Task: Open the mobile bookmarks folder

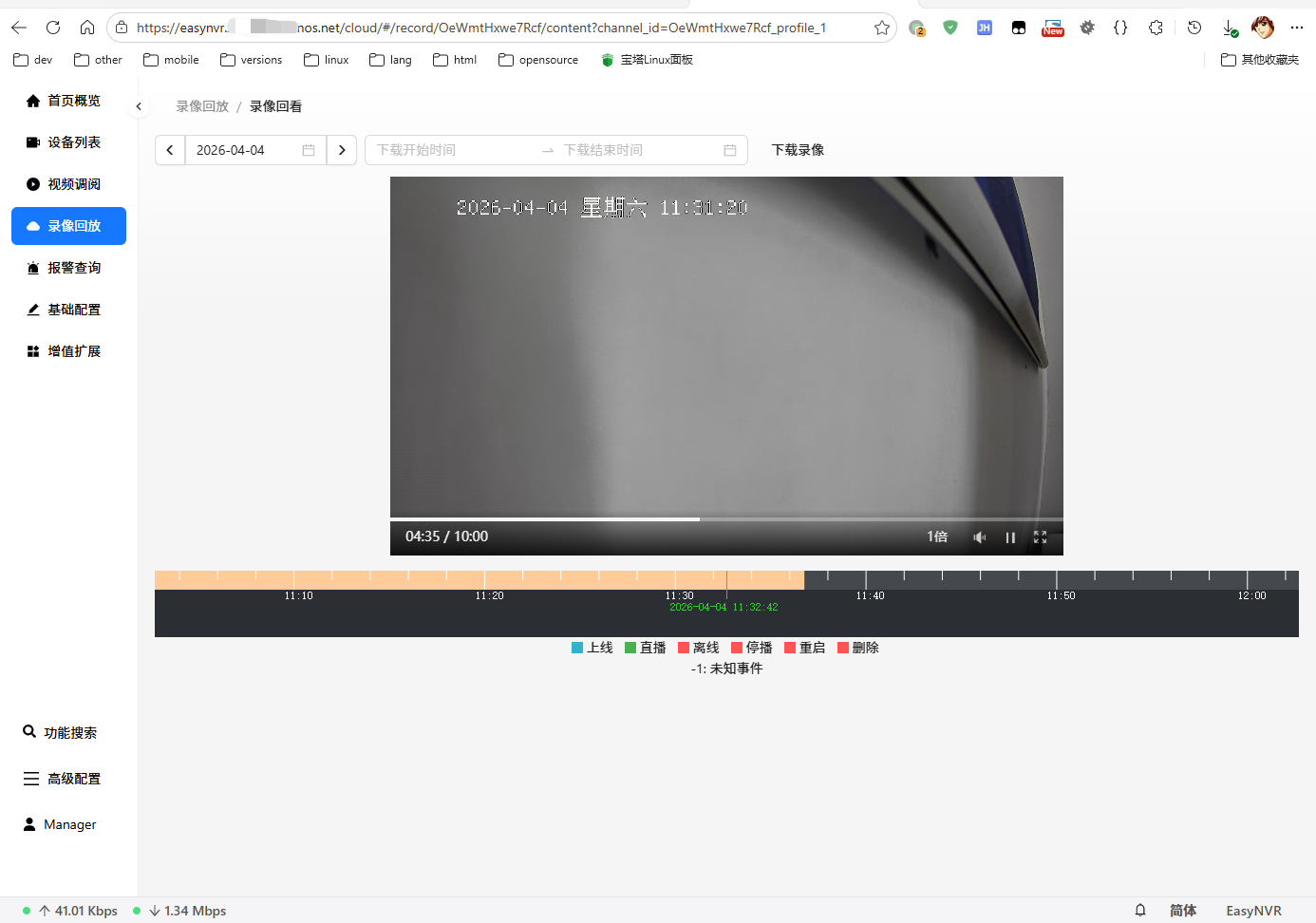Action: [x=171, y=60]
